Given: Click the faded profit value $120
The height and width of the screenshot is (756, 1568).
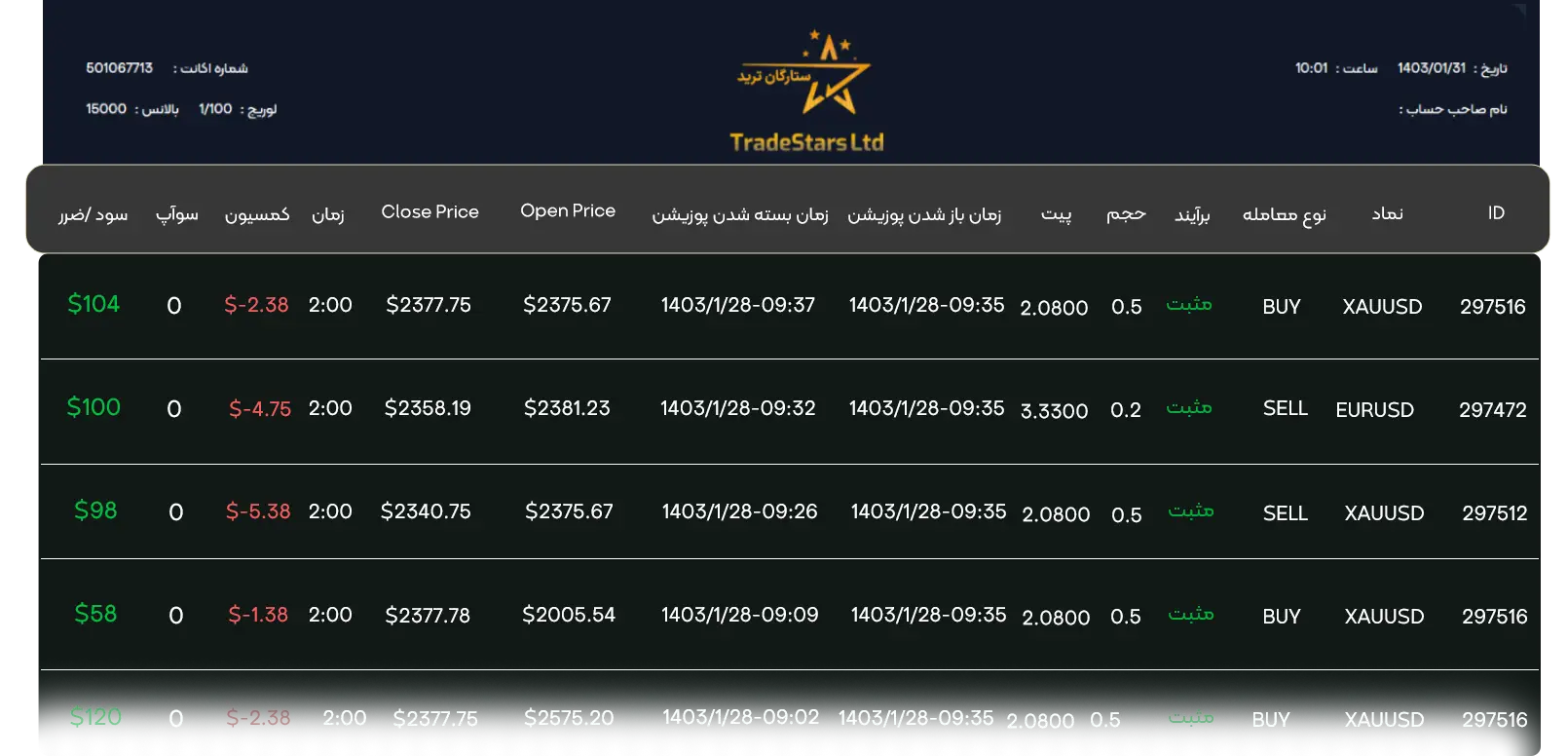Looking at the screenshot, I should point(95,717).
